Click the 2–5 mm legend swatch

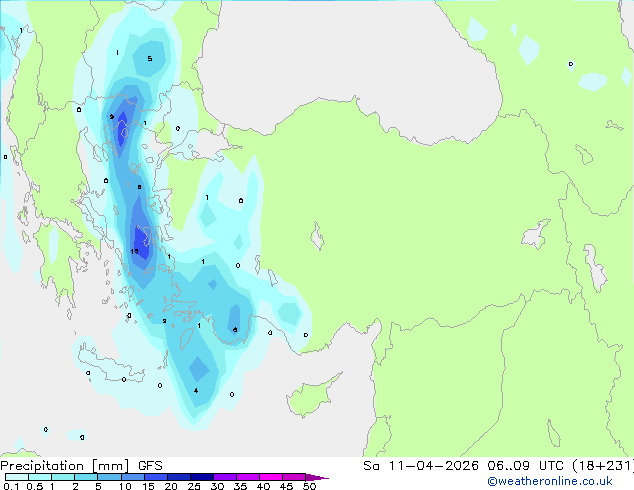click(86, 477)
